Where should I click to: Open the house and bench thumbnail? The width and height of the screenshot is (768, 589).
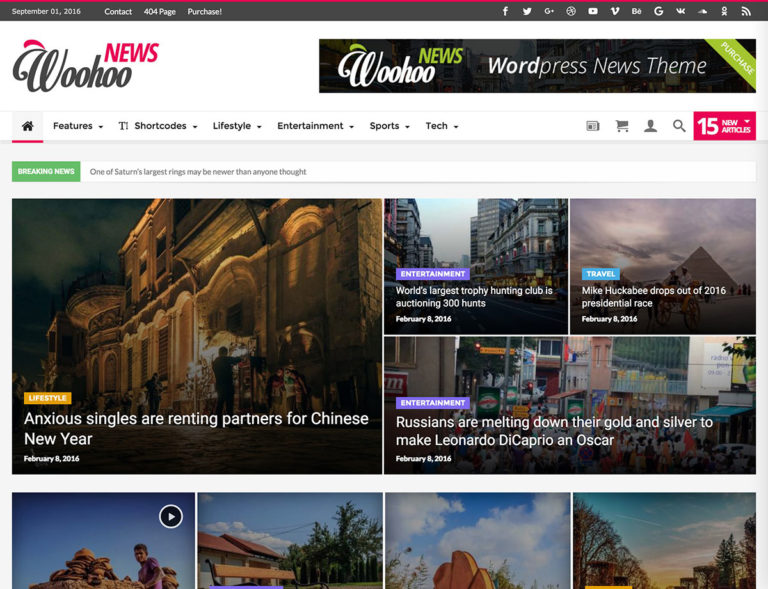point(290,541)
